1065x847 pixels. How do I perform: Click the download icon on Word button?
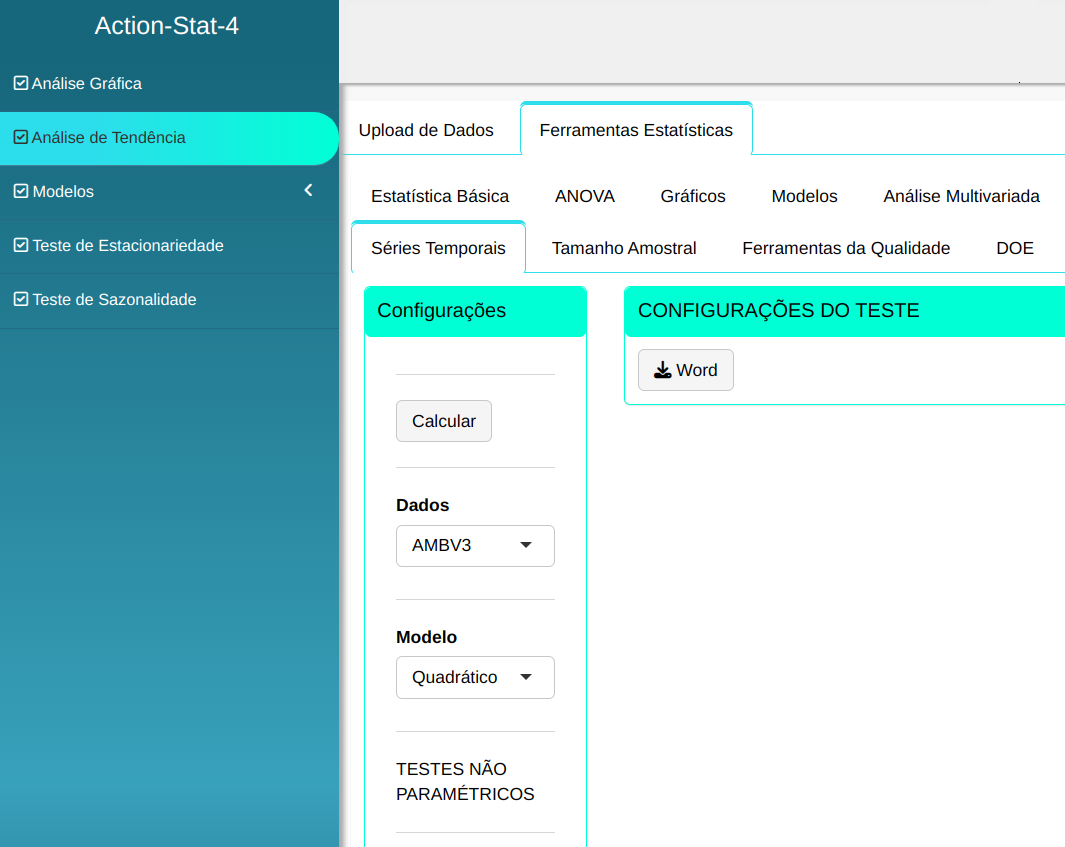(662, 370)
